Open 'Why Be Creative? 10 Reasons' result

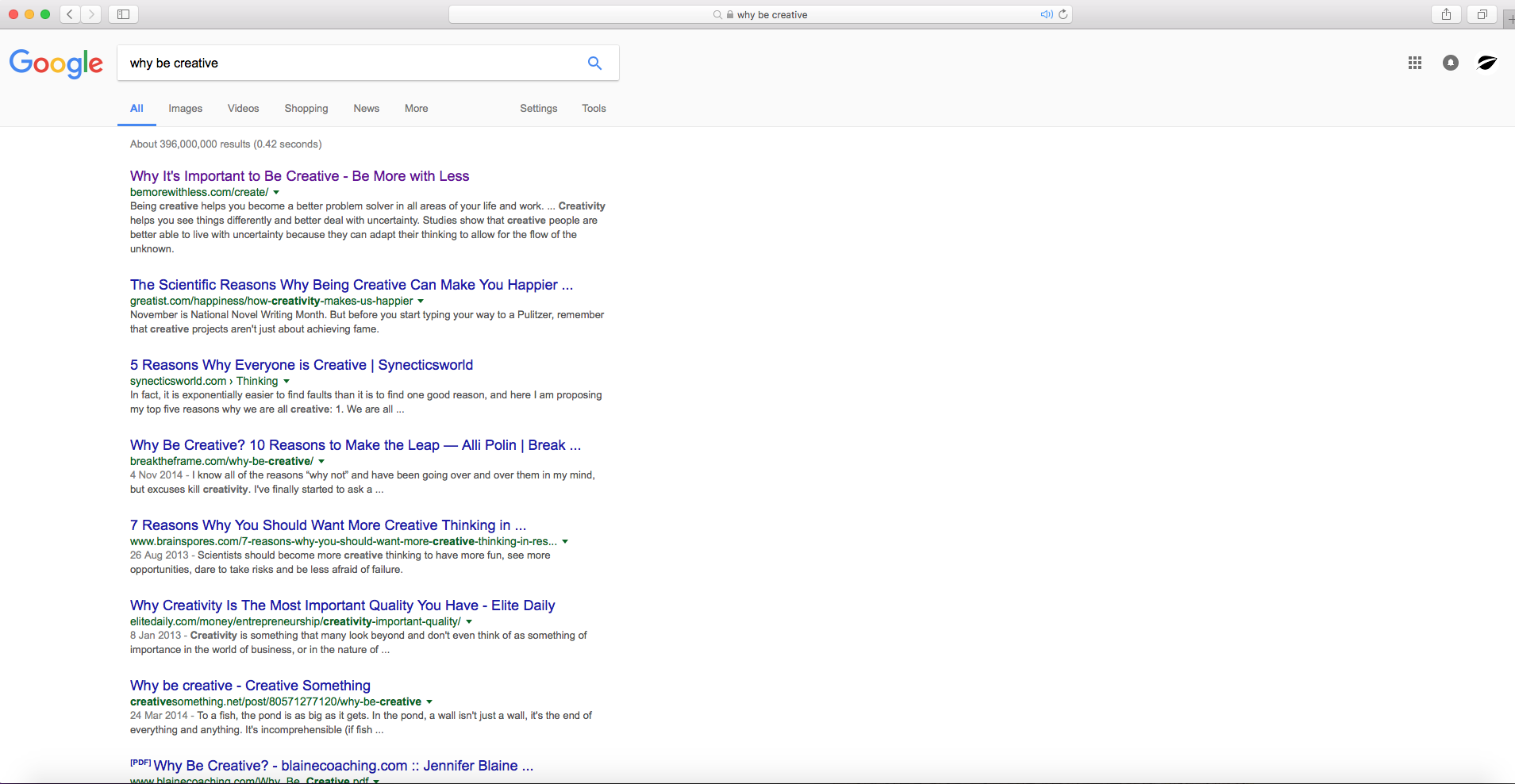point(356,445)
